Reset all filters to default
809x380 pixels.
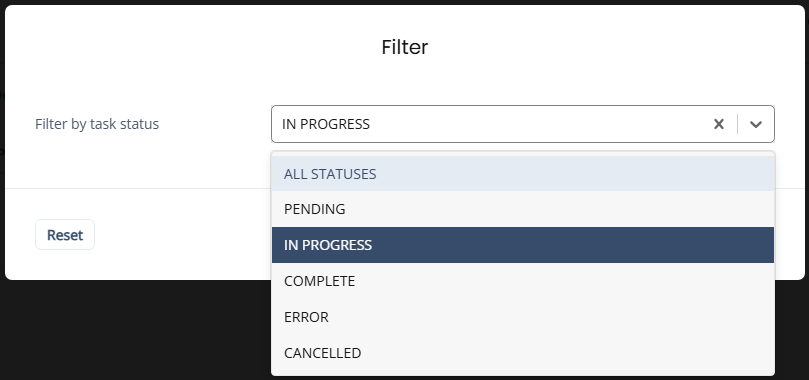click(x=65, y=235)
